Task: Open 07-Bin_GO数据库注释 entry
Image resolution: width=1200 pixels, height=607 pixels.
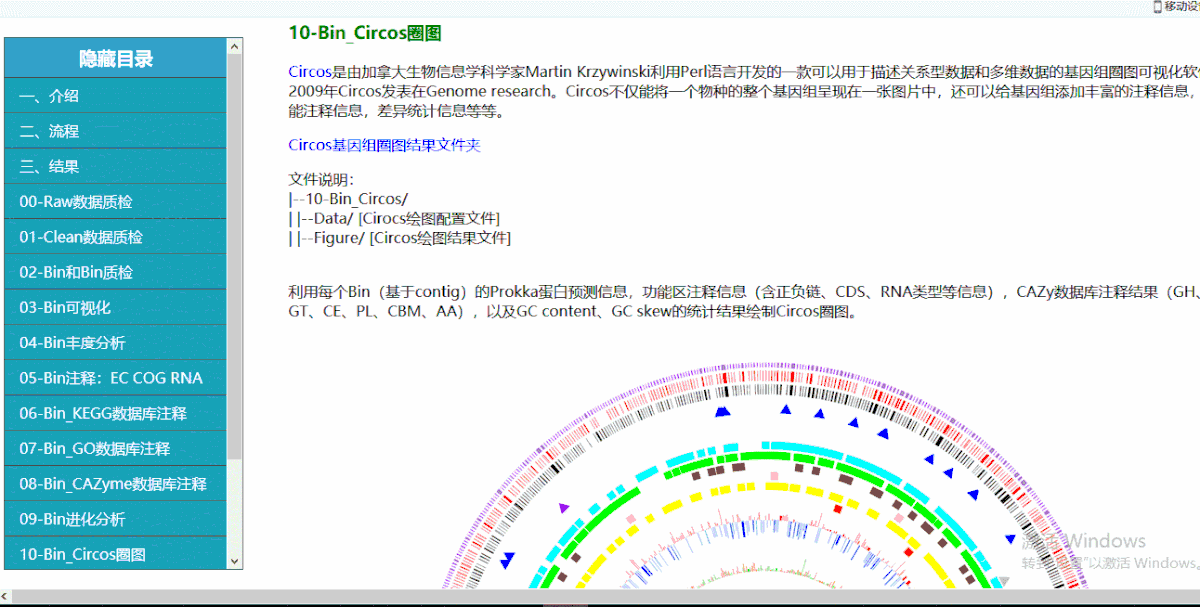Action: point(116,448)
